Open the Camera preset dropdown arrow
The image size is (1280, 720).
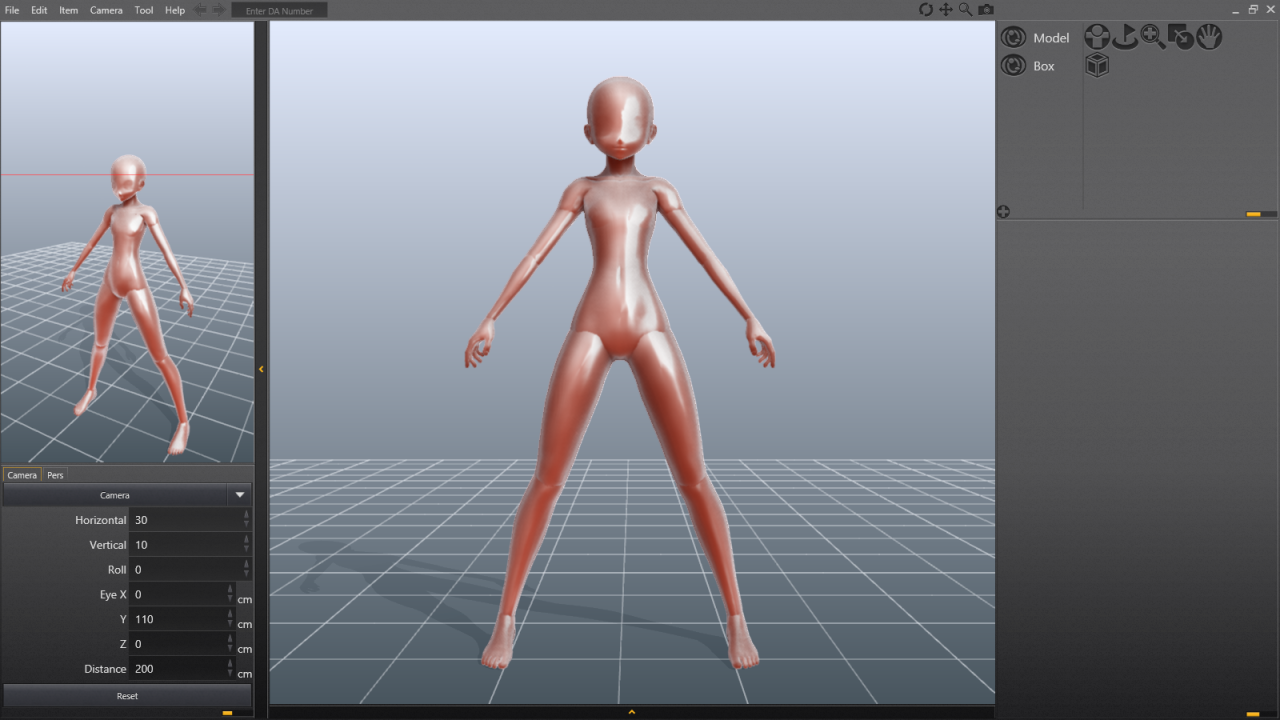tap(239, 495)
